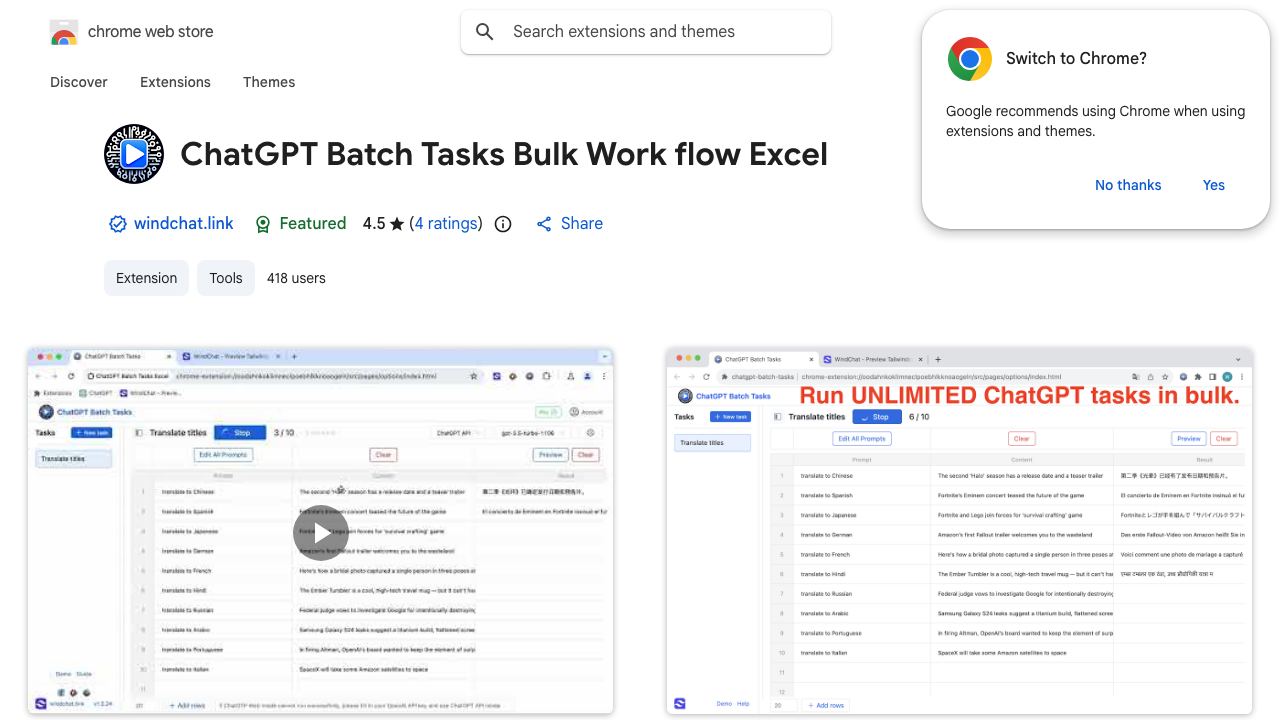Focus the Search extensions and themes field
The width and height of the screenshot is (1280, 720).
pyautogui.click(x=646, y=32)
